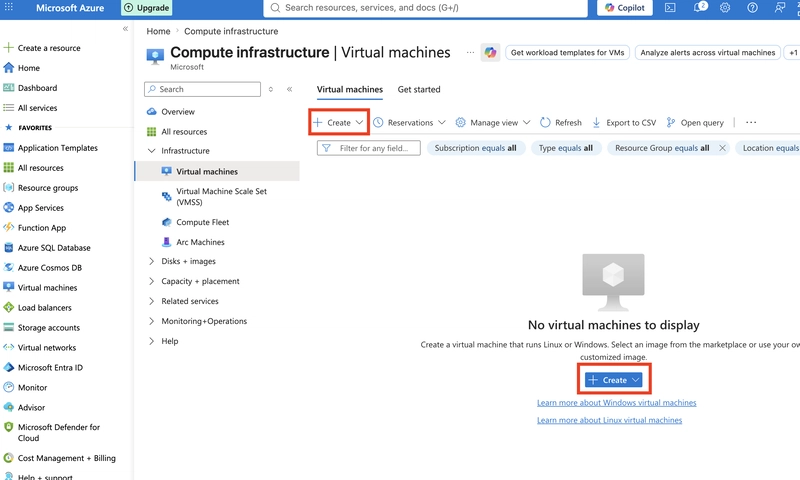This screenshot has height=480, width=800.
Task: Collapse the resource menu double chevron
Action: pos(289,89)
